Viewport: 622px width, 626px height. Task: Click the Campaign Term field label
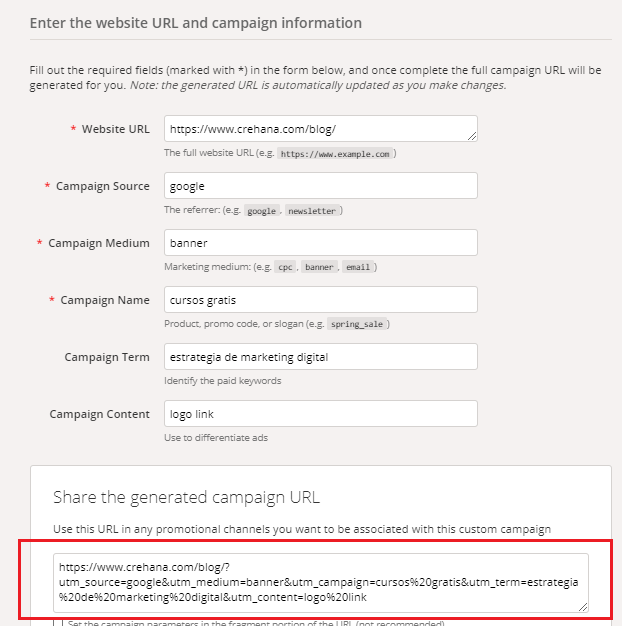pos(107,357)
